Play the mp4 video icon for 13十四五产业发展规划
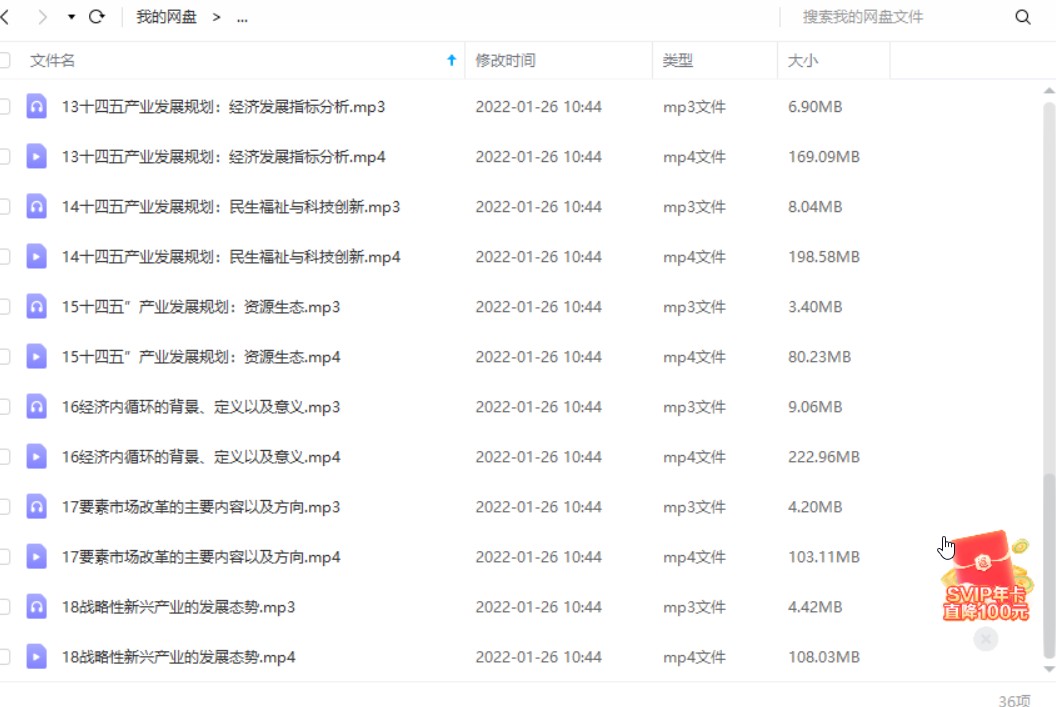This screenshot has width=1056, height=707. tap(37, 156)
